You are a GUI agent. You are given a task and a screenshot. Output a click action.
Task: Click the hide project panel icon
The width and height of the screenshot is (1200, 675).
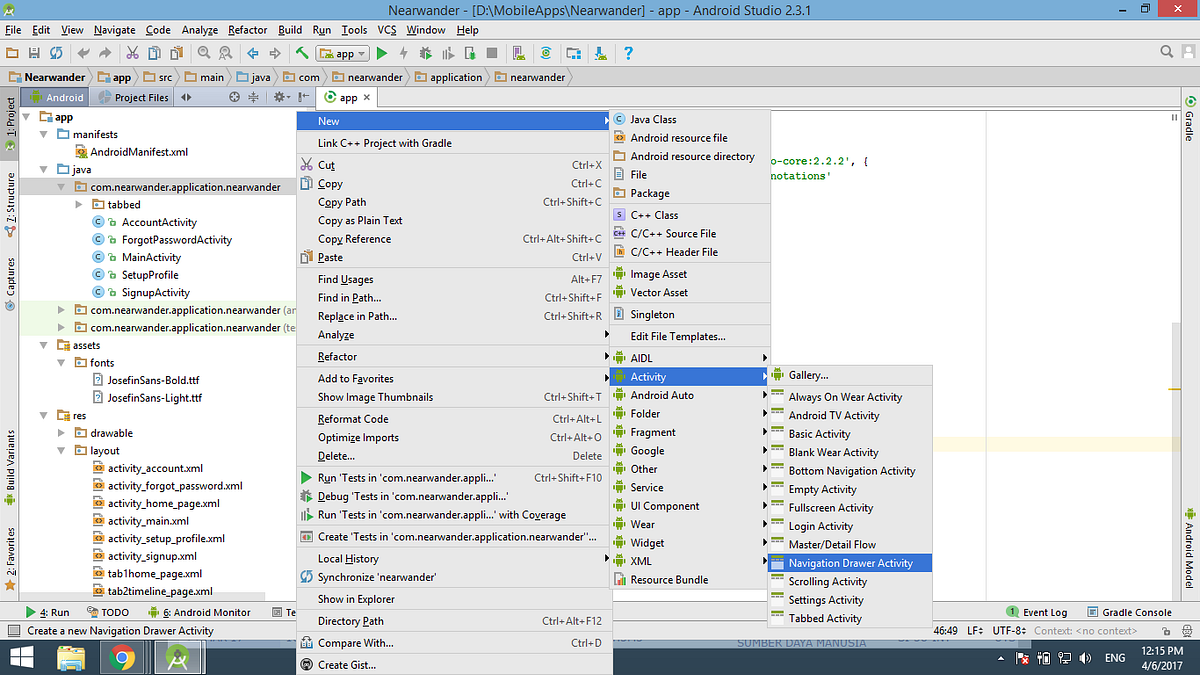303,97
